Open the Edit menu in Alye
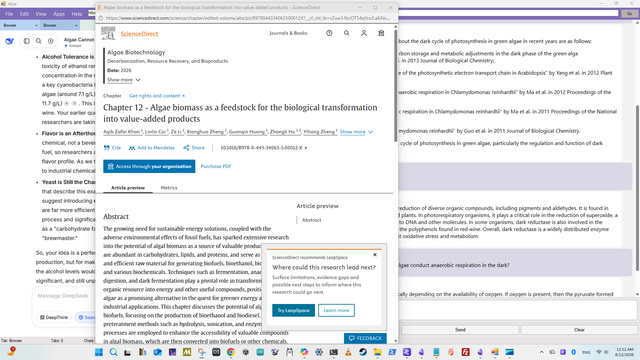640x360 pixels. [x=24, y=14]
